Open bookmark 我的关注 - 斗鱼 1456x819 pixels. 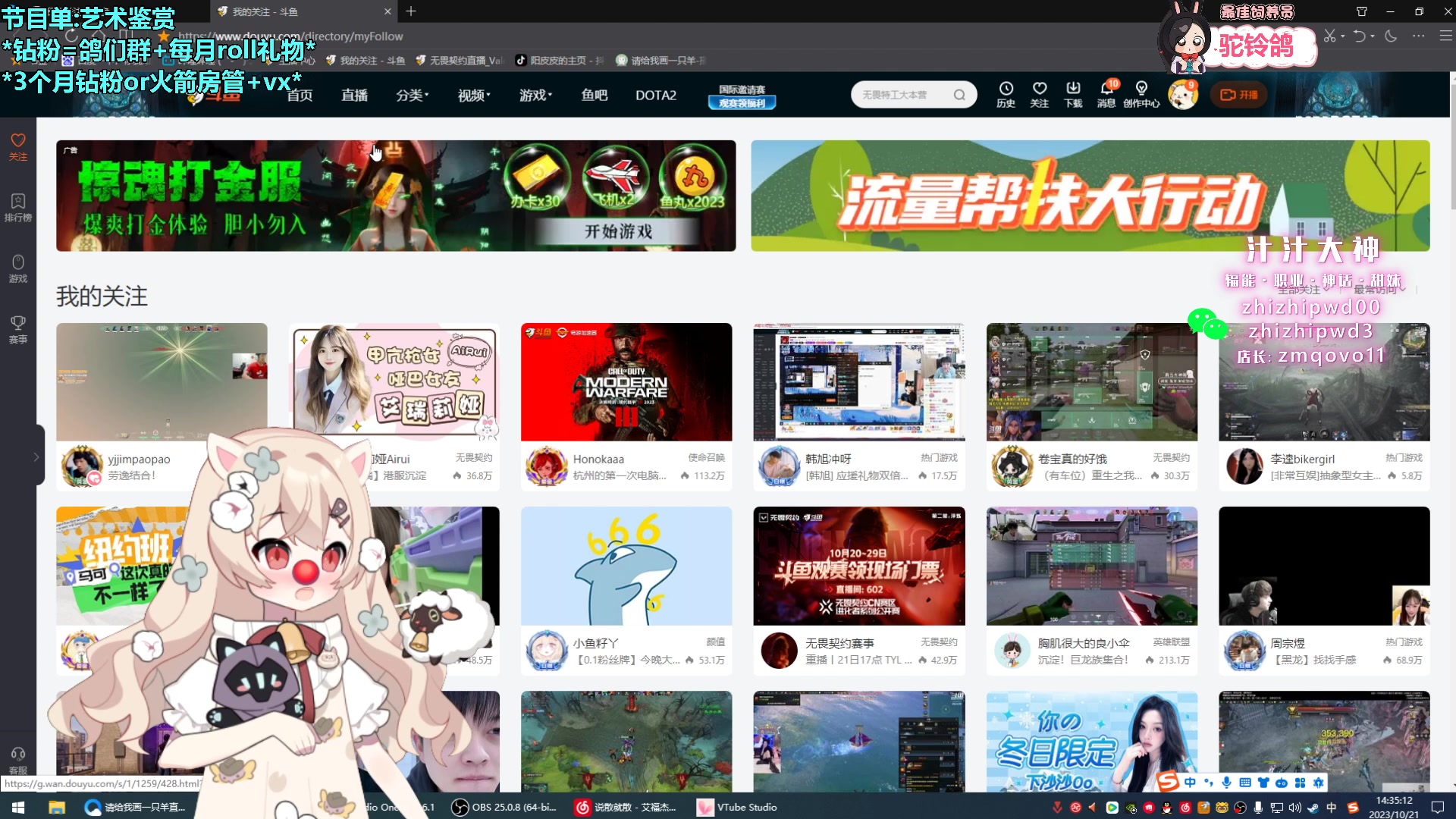pos(365,61)
